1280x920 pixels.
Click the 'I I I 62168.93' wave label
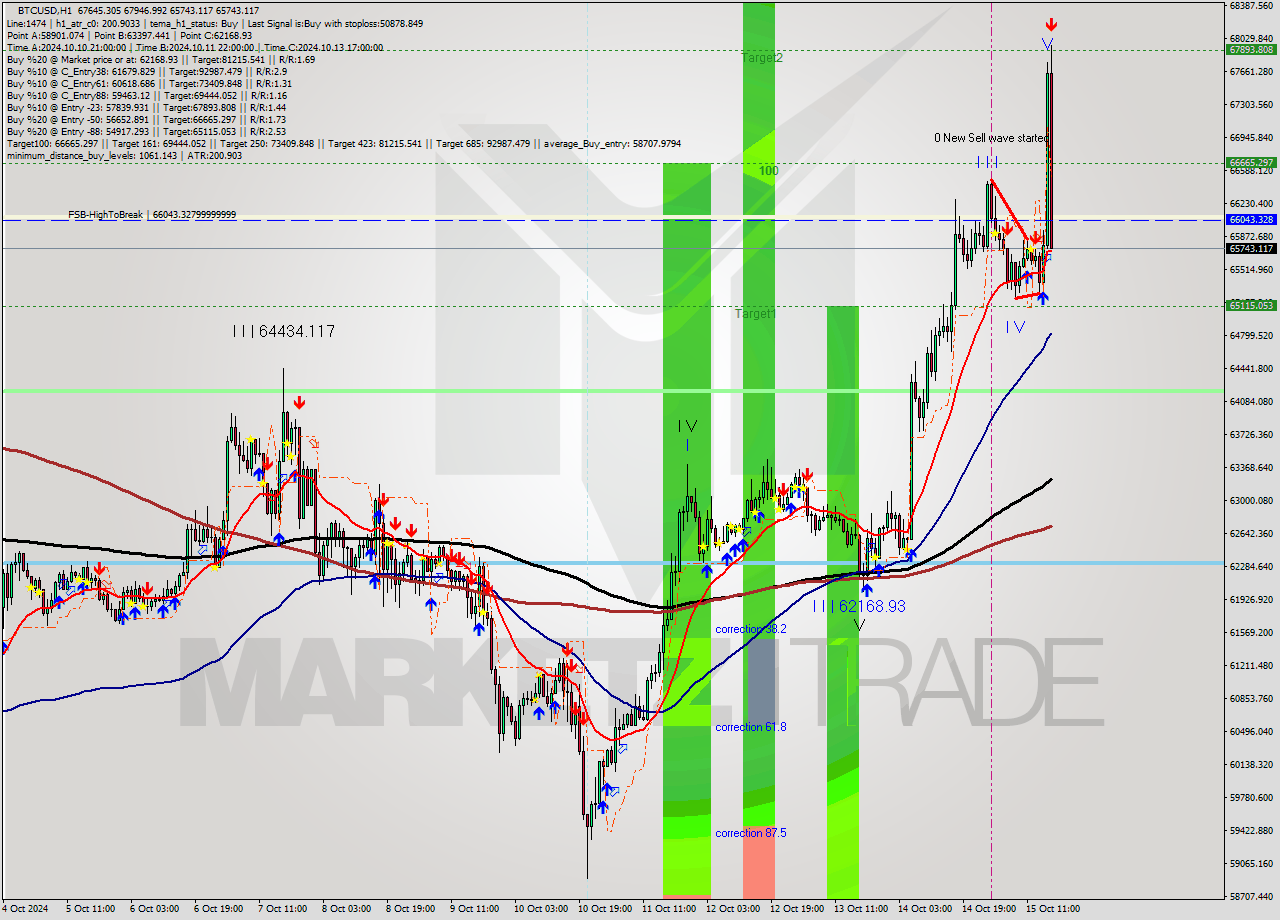(x=859, y=605)
